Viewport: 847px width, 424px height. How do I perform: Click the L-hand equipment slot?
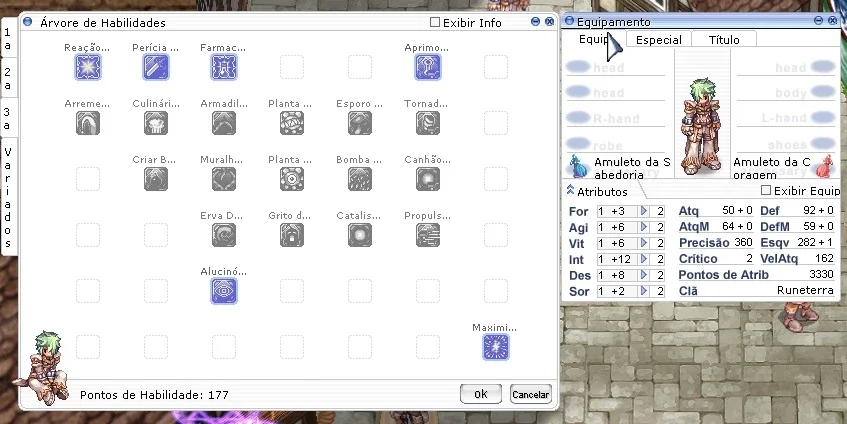[x=788, y=118]
